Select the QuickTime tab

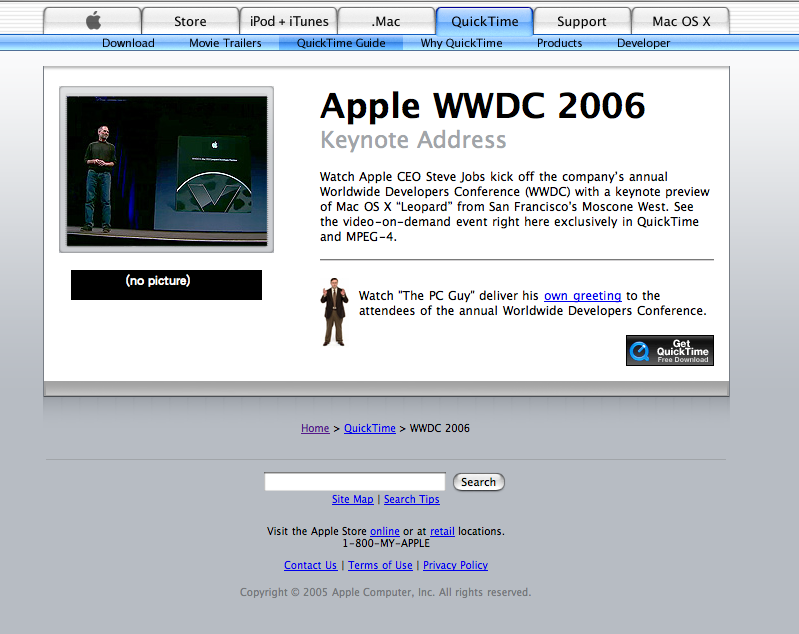click(x=485, y=21)
